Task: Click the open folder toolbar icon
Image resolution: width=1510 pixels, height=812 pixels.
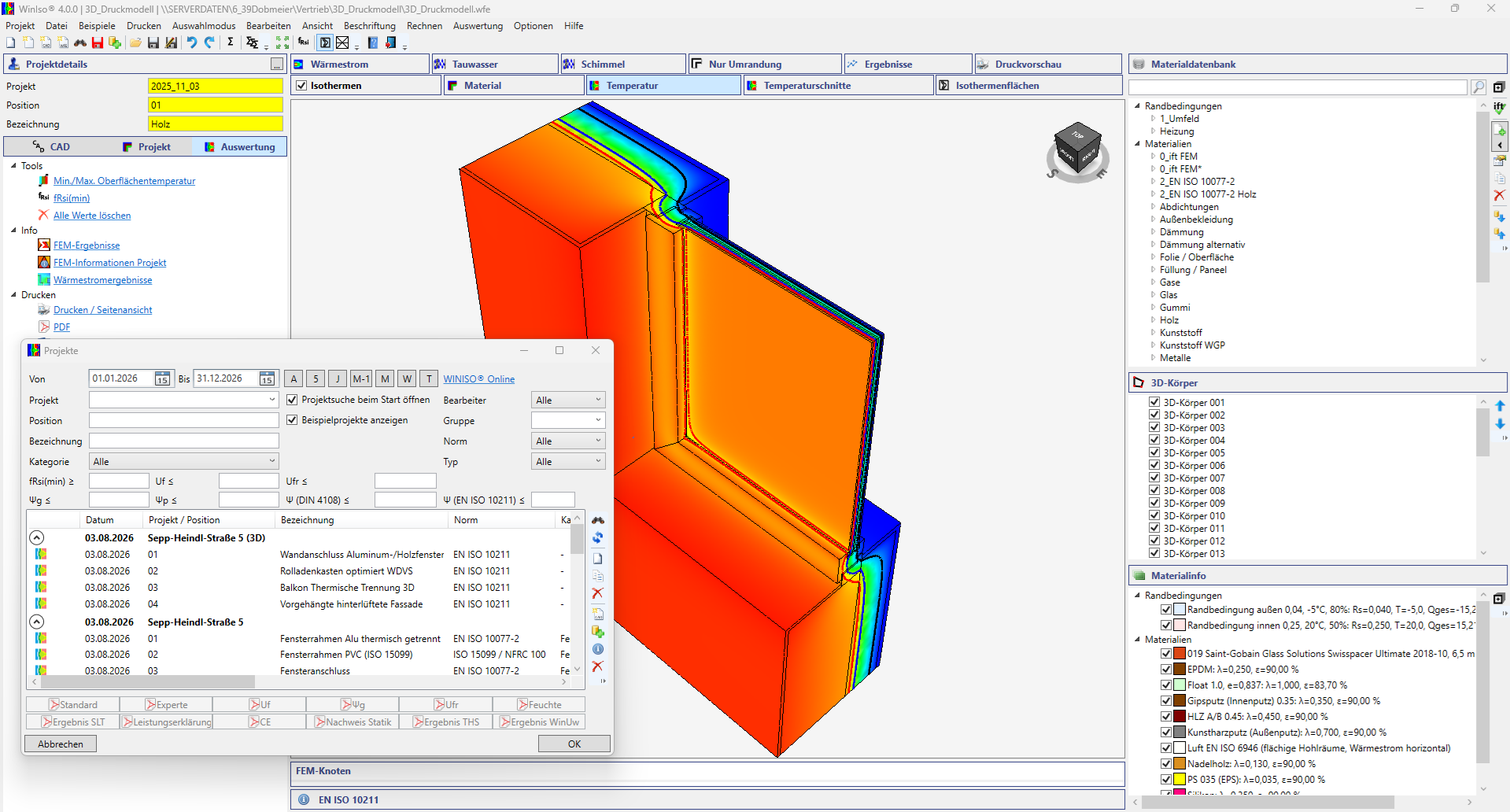Action: [x=135, y=42]
